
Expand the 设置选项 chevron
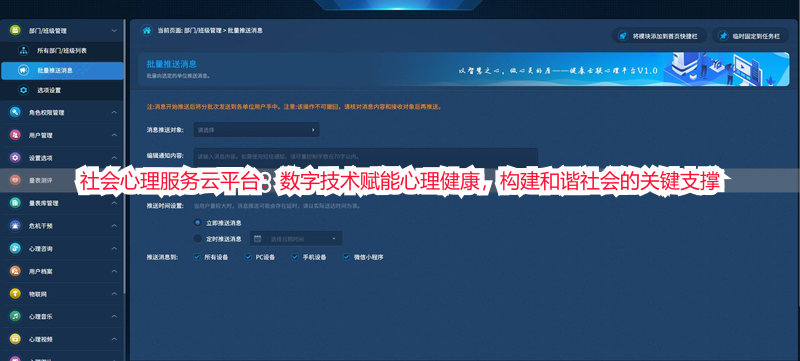114,158
